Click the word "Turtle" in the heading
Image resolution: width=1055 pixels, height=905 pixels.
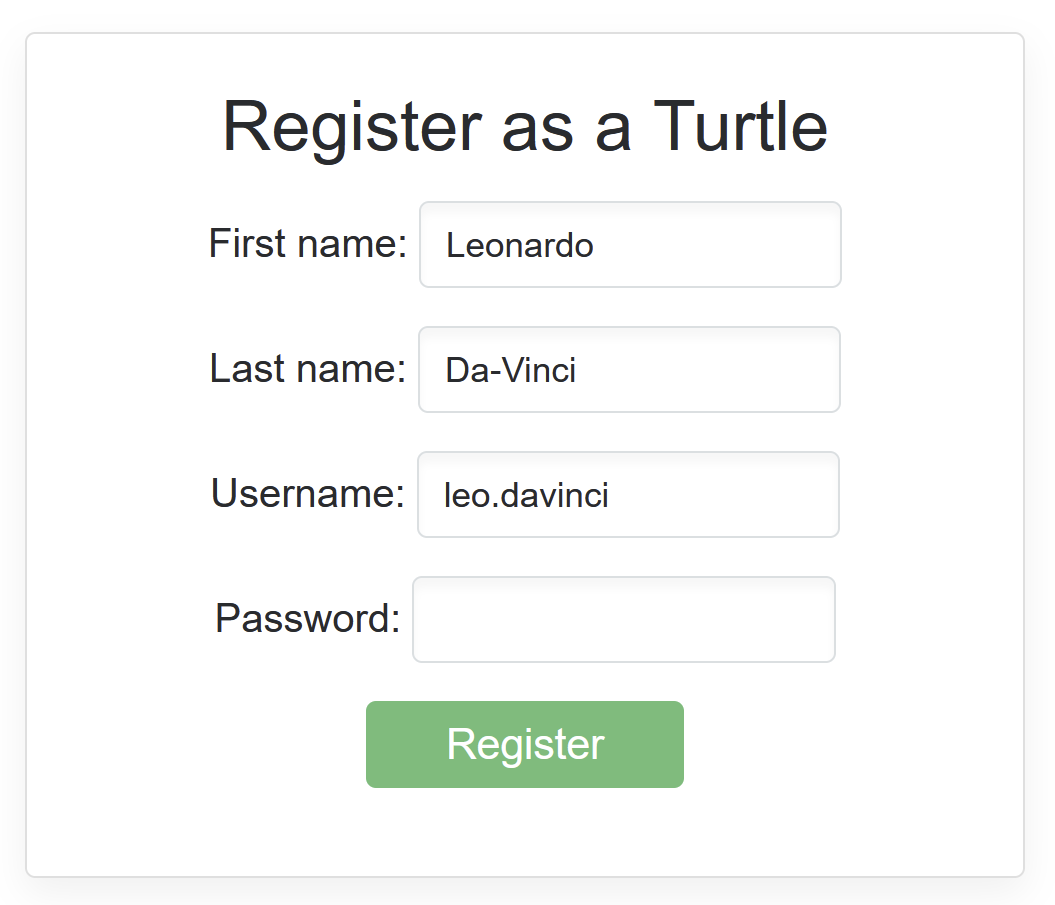(x=740, y=127)
